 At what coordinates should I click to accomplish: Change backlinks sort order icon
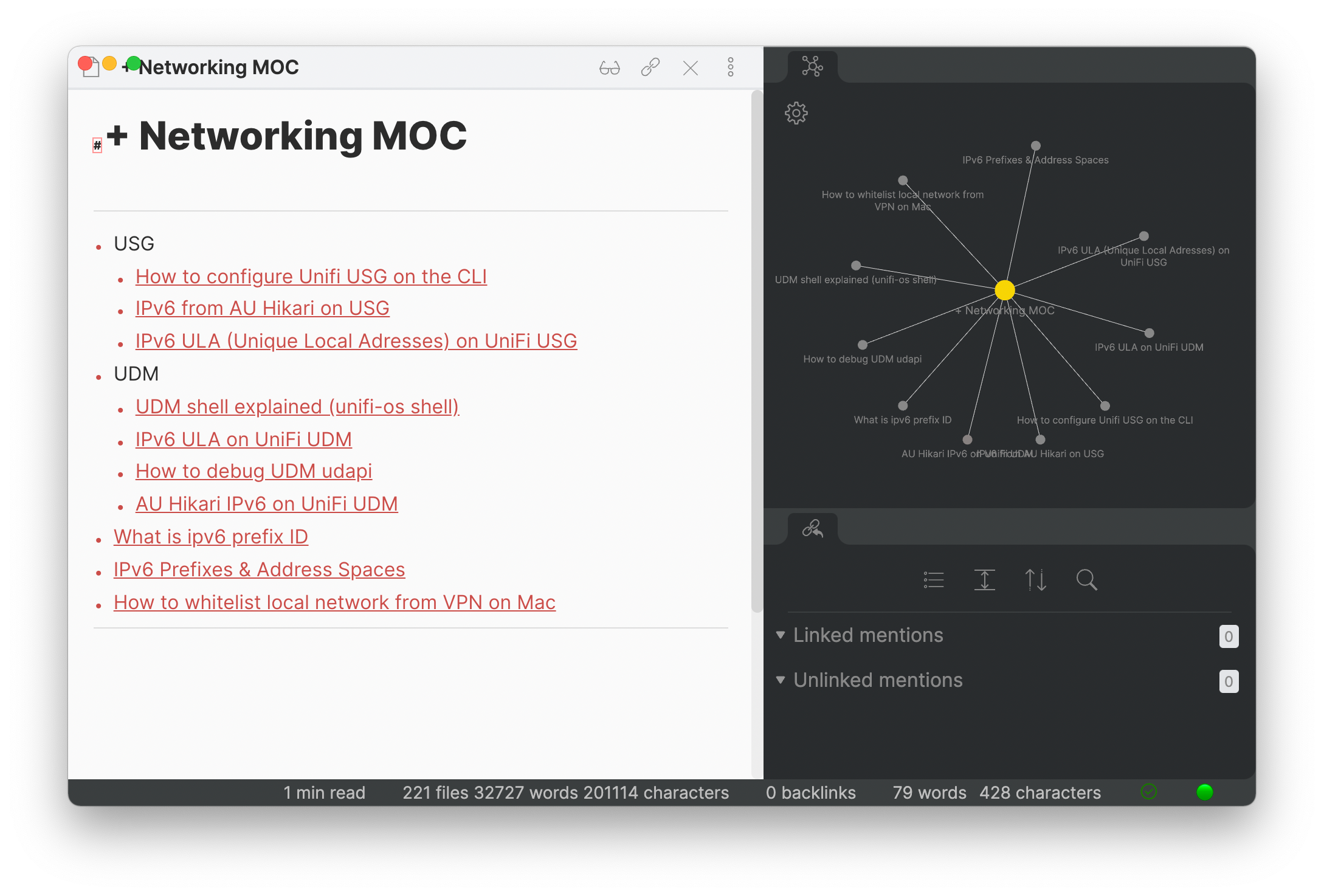1035,580
